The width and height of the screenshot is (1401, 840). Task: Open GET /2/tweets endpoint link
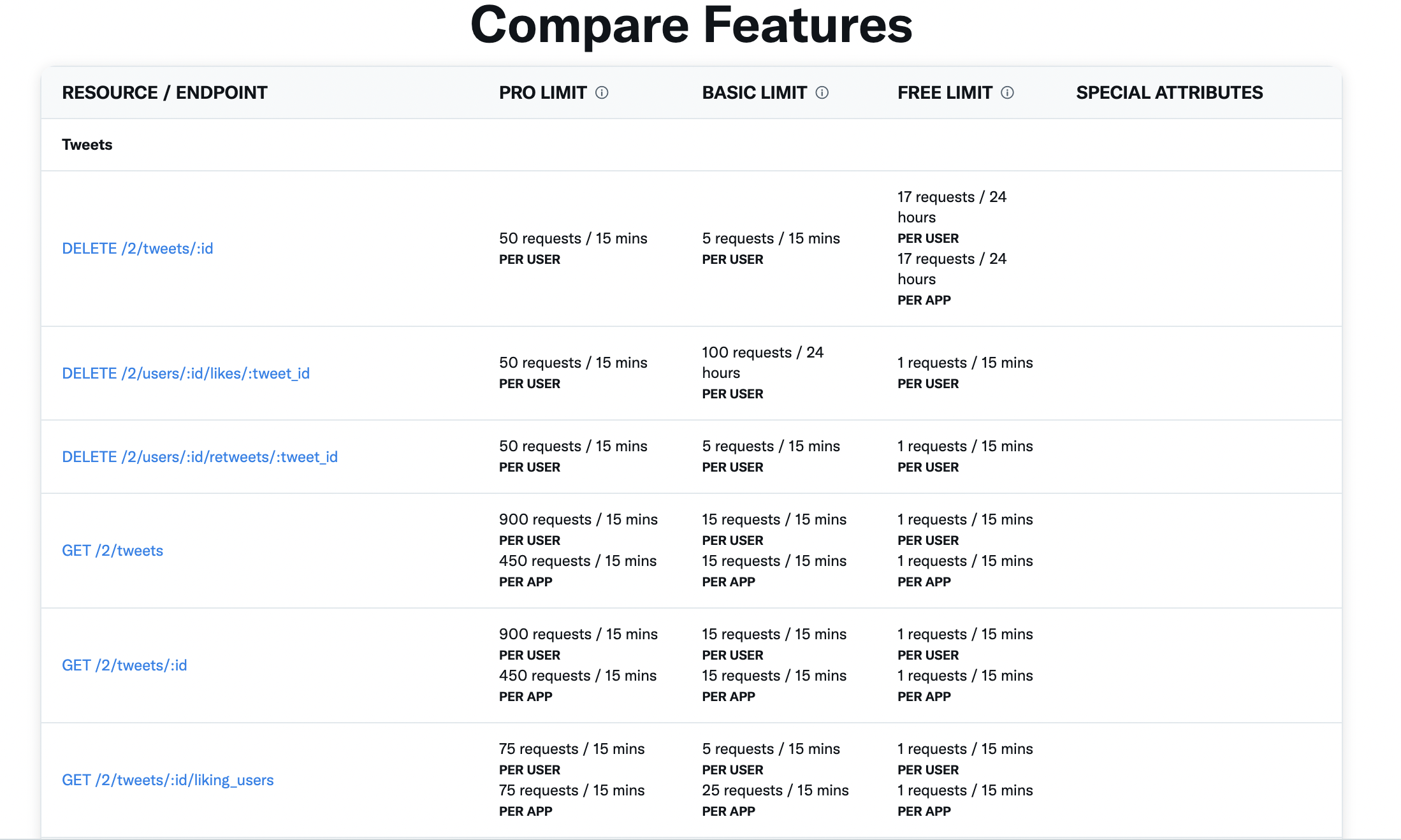(x=112, y=551)
